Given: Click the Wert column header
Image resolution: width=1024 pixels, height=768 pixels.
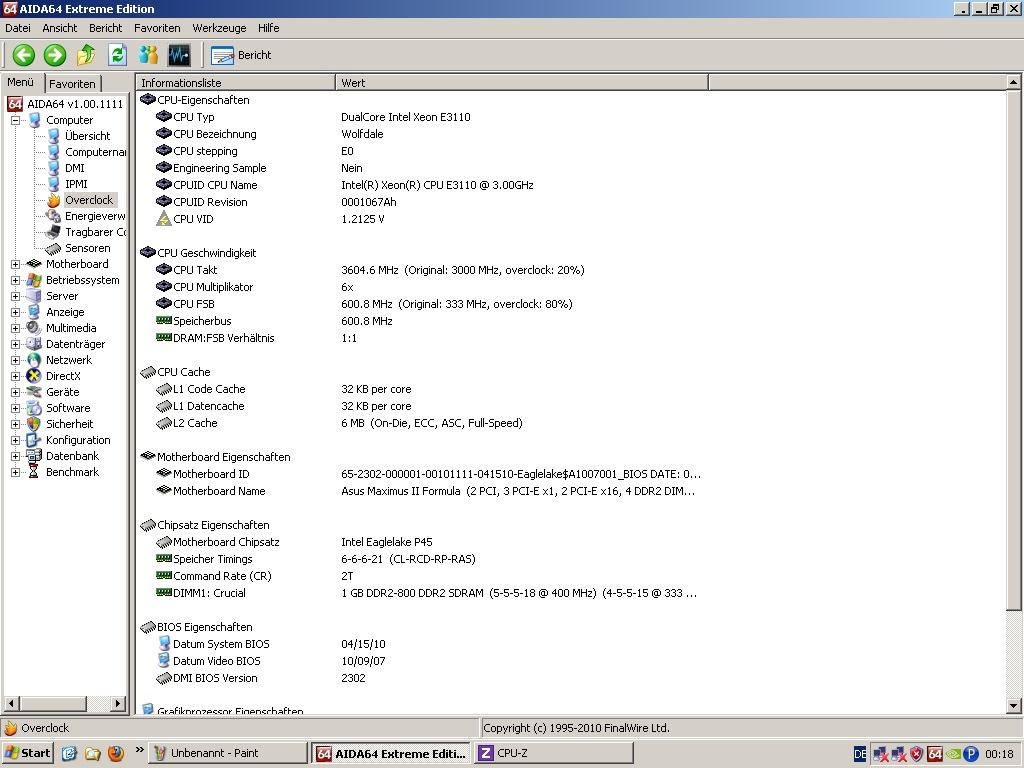Looking at the screenshot, I should [522, 83].
